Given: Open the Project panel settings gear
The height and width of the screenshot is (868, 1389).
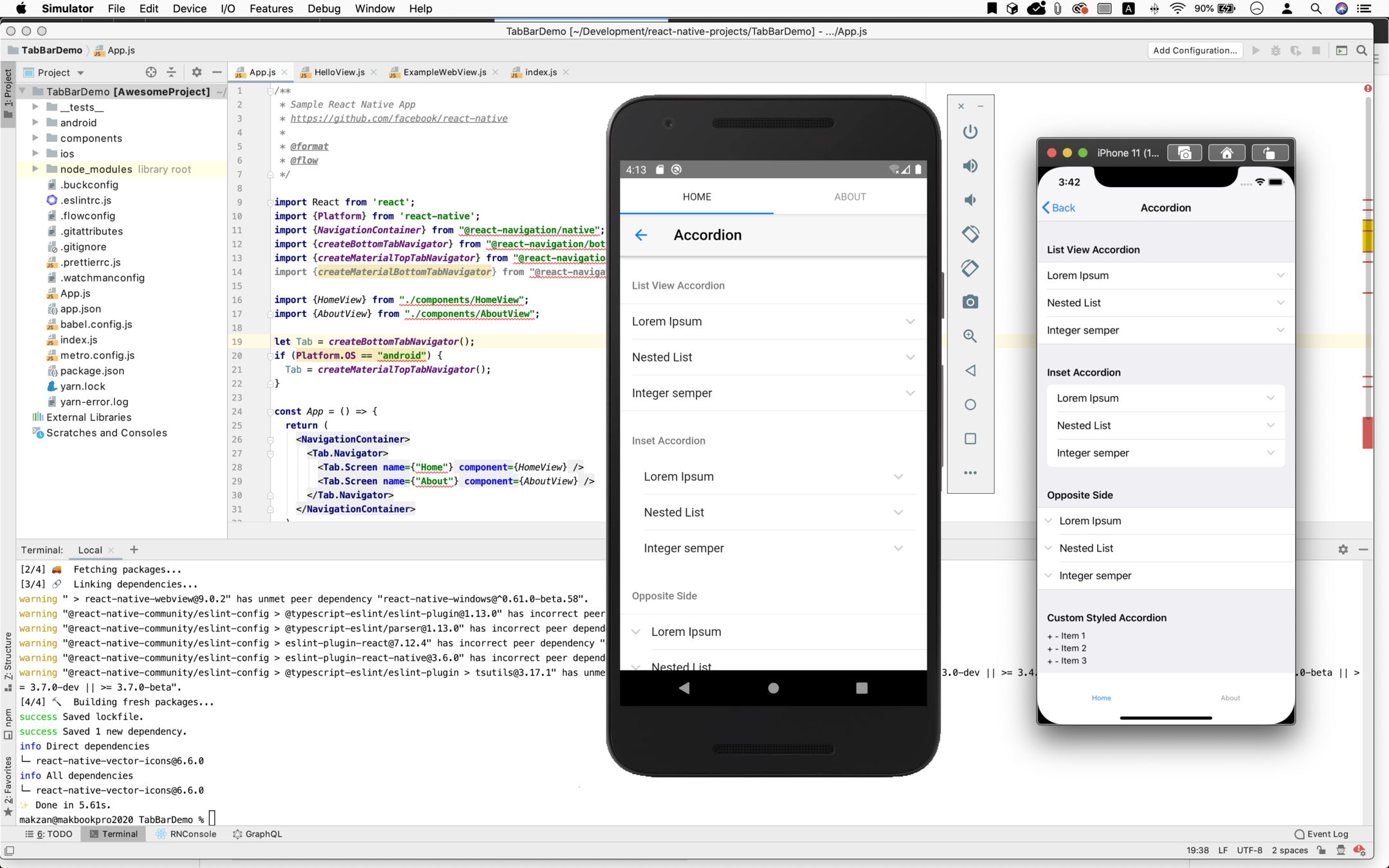Looking at the screenshot, I should pyautogui.click(x=197, y=72).
